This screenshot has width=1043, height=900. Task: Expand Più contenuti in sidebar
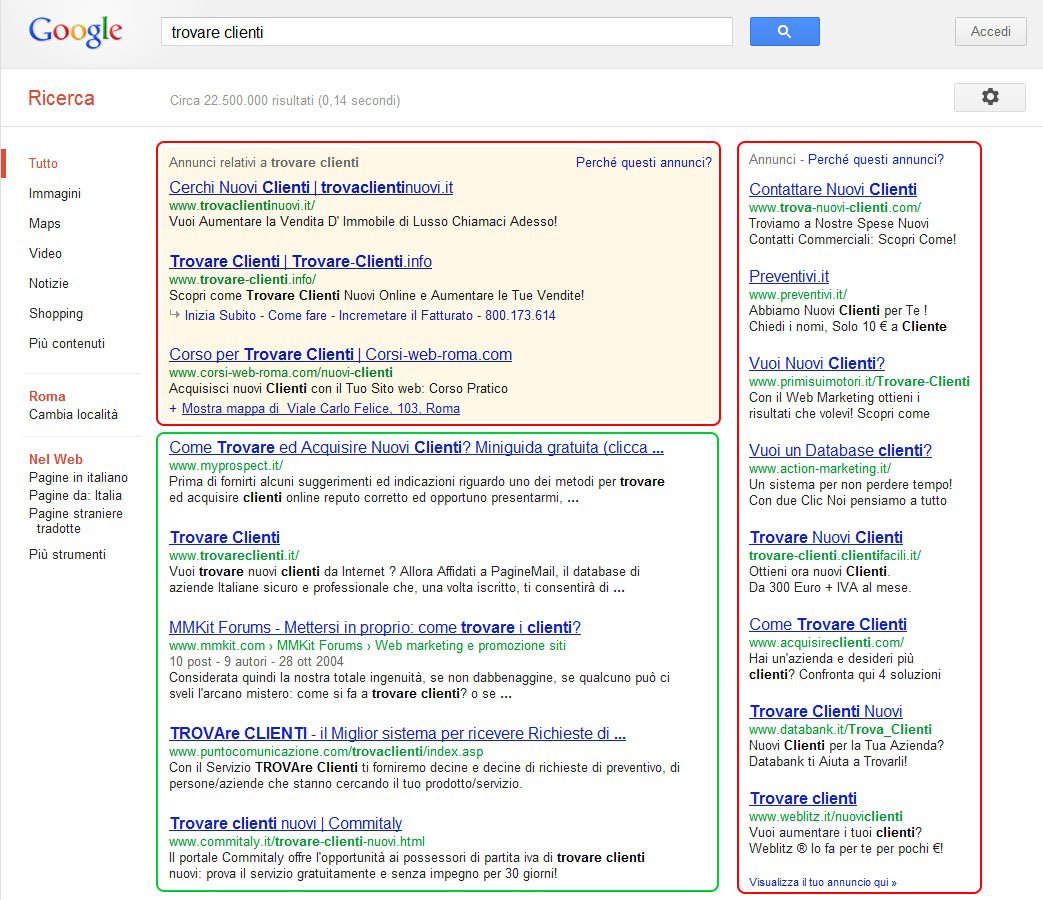coord(67,343)
